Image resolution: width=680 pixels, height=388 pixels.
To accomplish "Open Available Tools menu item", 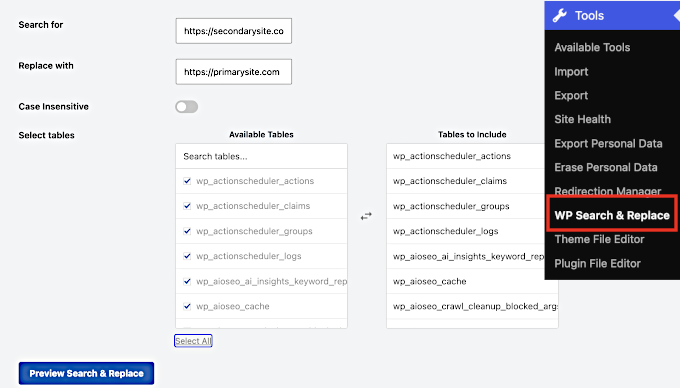I will pyautogui.click(x=592, y=48).
